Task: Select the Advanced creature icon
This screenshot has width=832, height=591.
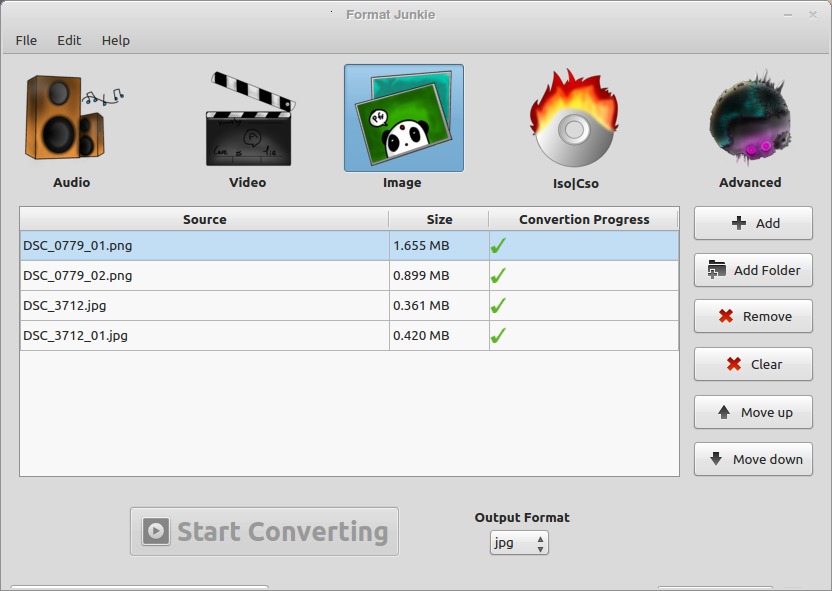Action: 750,118
